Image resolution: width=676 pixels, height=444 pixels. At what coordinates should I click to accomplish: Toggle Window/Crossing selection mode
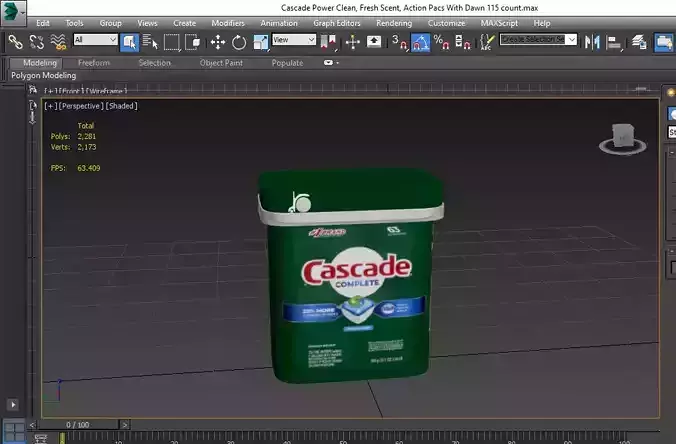point(192,42)
